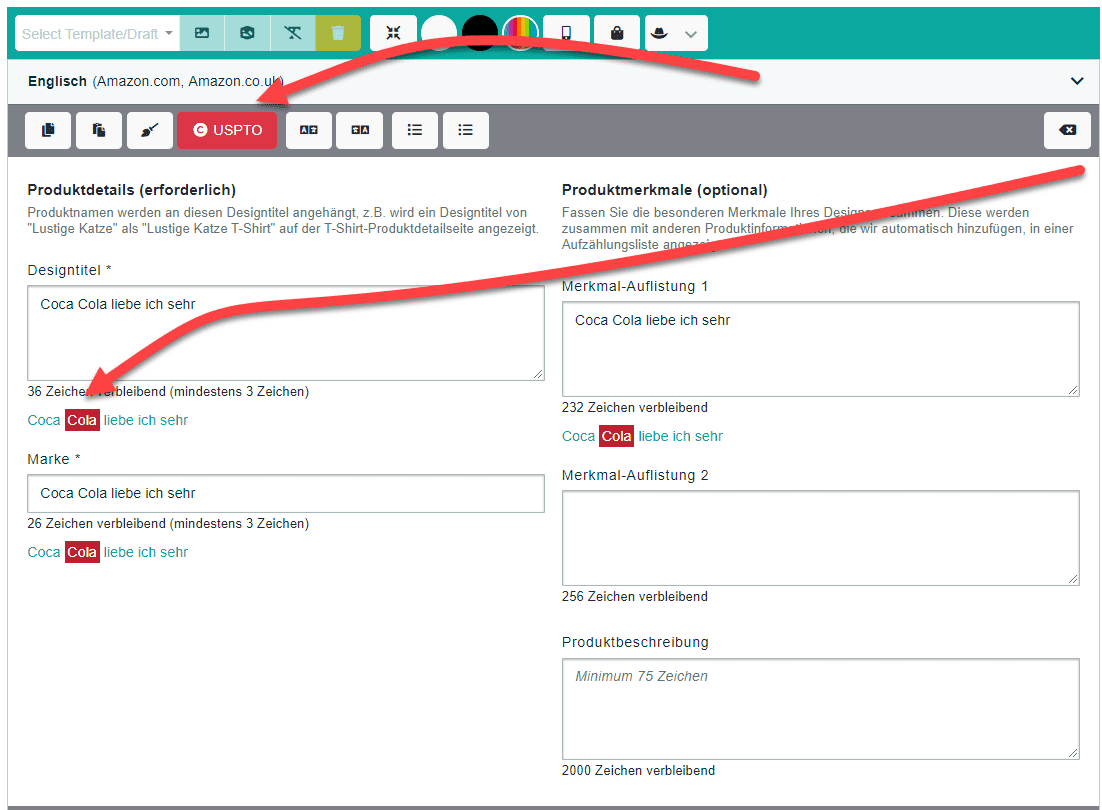Click '256 Zeichen verbleibend' counter text

click(x=635, y=596)
